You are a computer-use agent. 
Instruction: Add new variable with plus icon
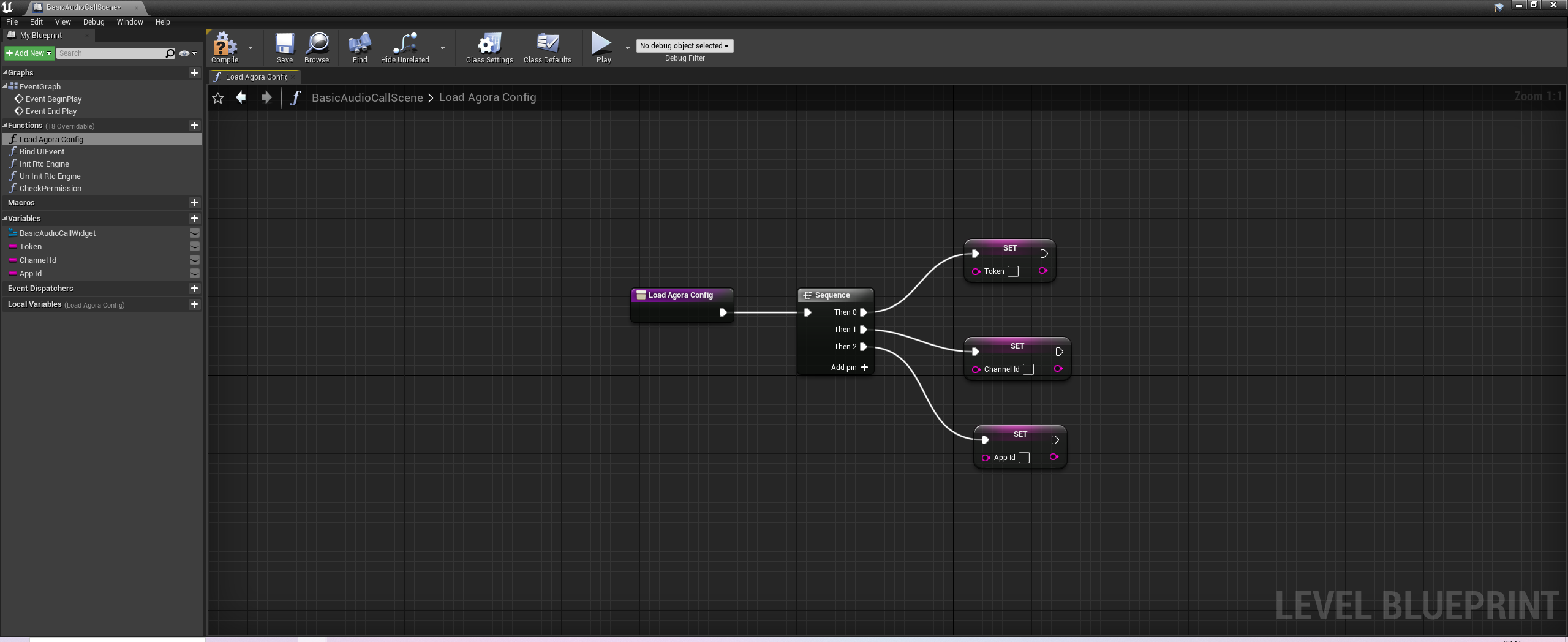pyautogui.click(x=194, y=218)
